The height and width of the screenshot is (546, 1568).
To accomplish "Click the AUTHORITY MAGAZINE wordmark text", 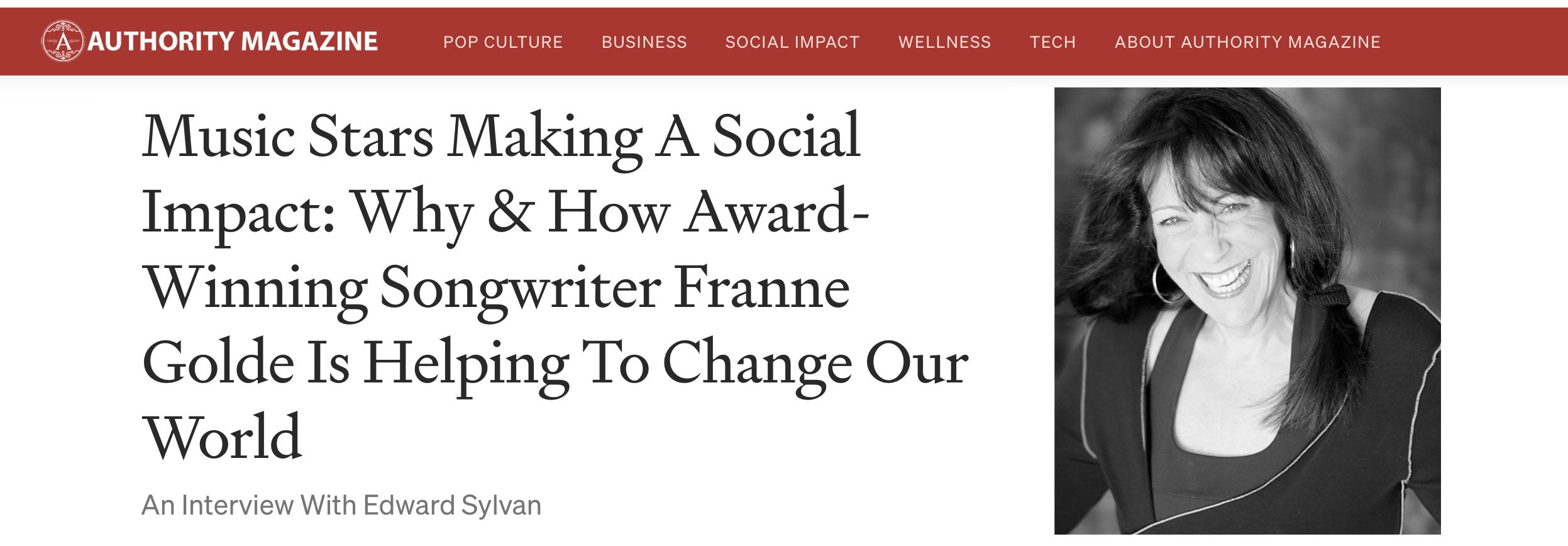I will point(233,42).
